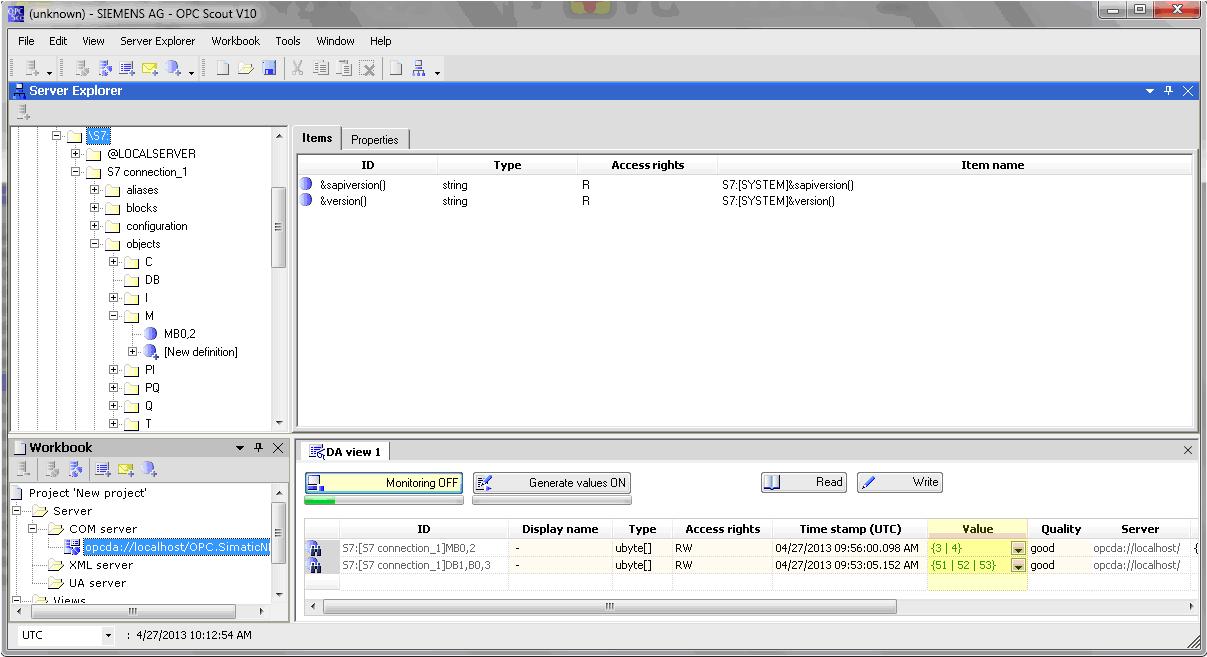
Task: Select [New definition] under M folder
Action: pyautogui.click(x=200, y=352)
